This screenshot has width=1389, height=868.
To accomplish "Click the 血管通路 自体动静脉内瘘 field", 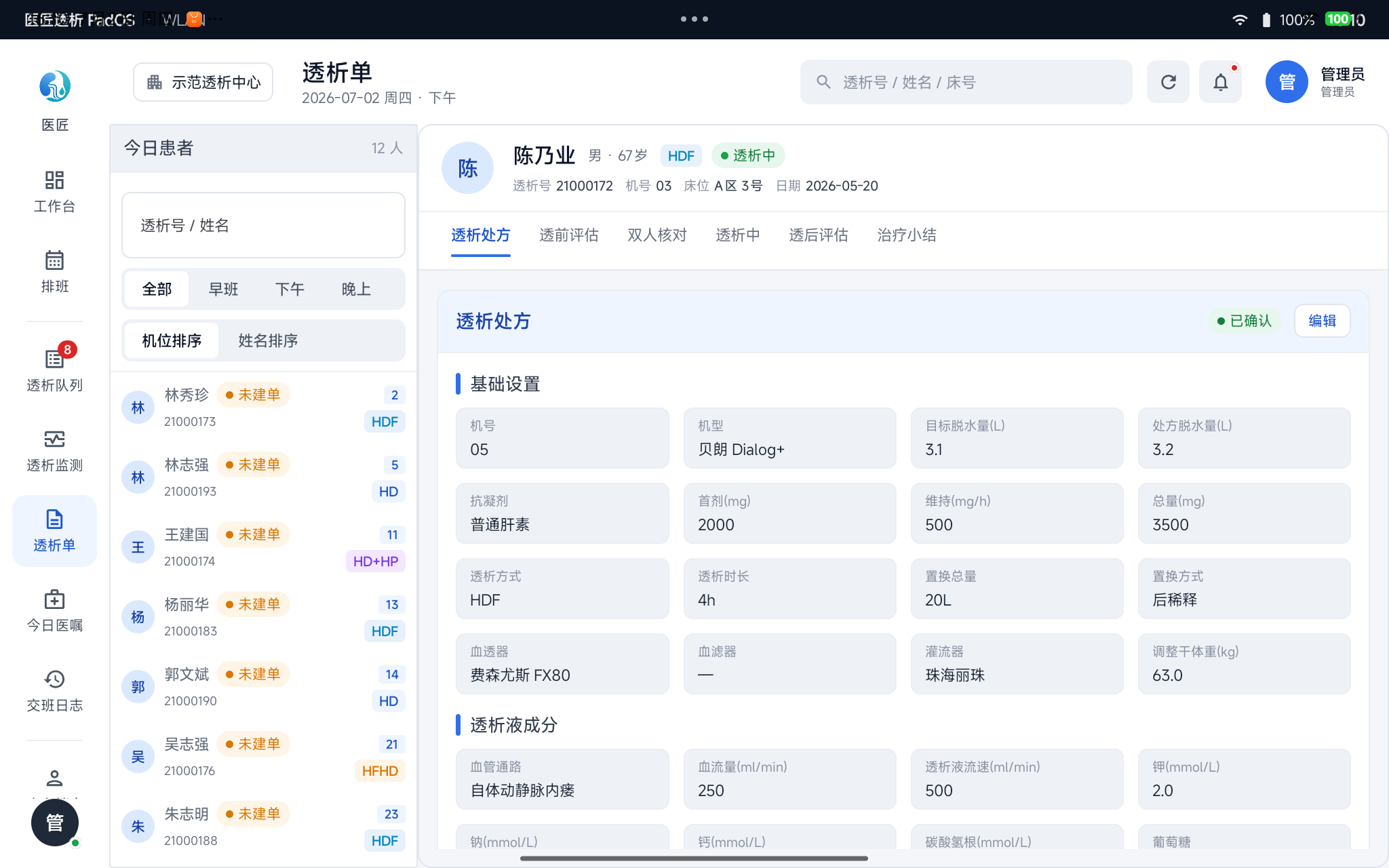I will click(562, 779).
